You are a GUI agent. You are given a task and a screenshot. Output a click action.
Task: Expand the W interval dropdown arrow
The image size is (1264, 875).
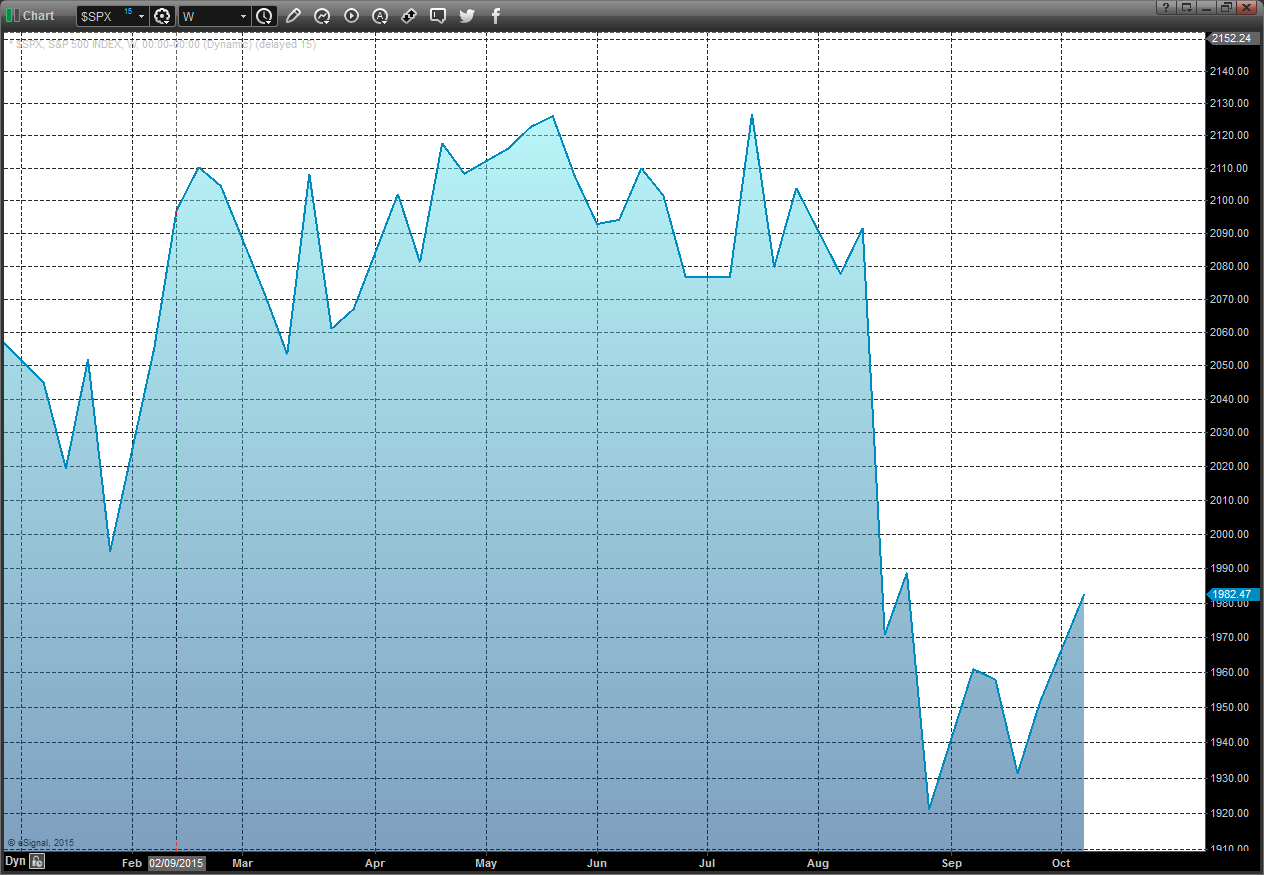[x=243, y=17]
